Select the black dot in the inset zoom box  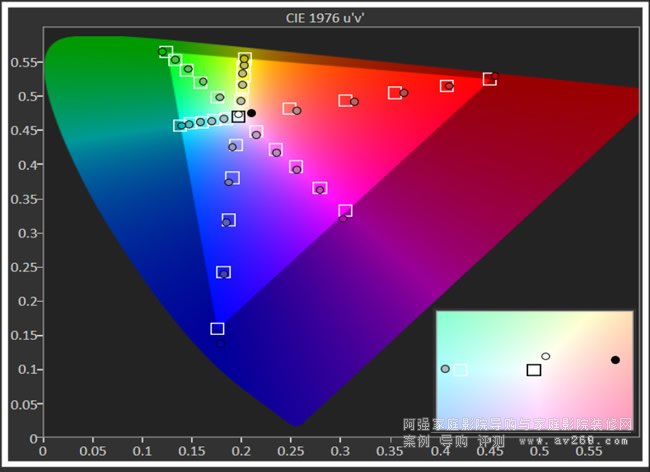coord(615,360)
